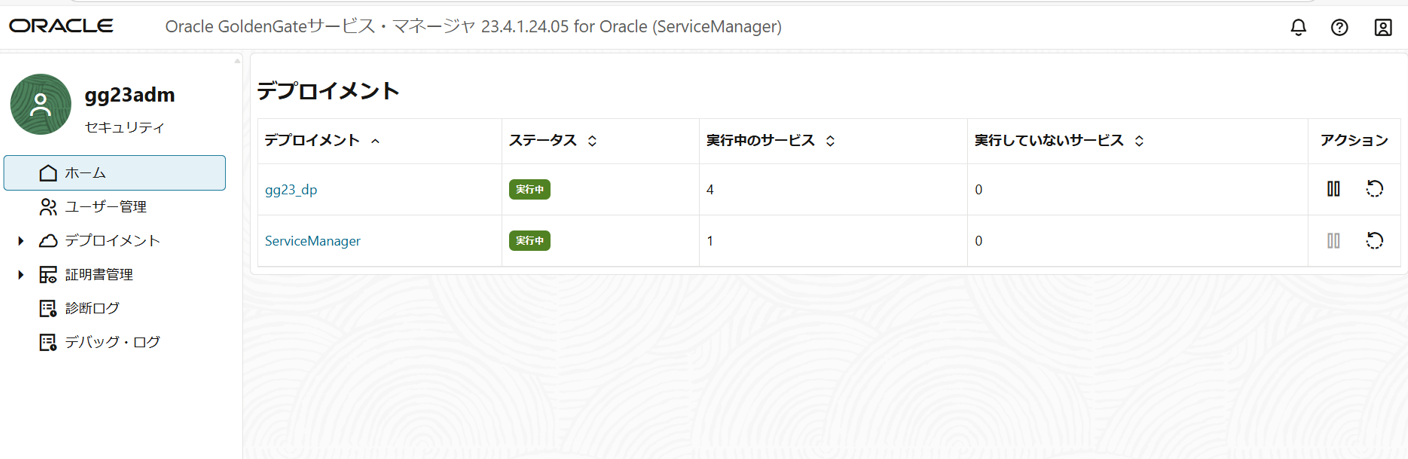Click running services value 1
Viewport: 1408px width, 459px height.
click(x=710, y=241)
